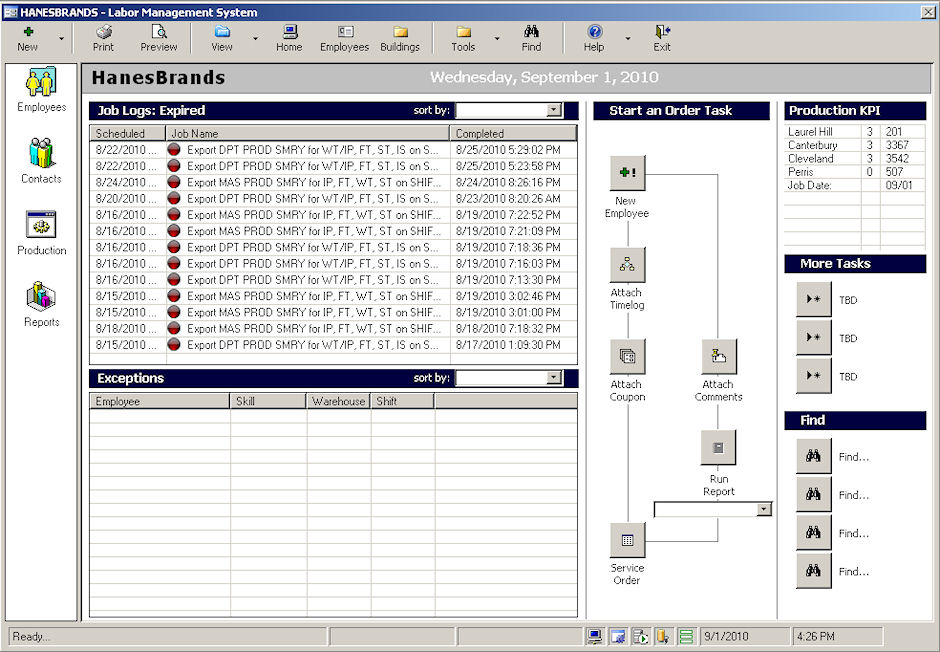The height and width of the screenshot is (652, 940).
Task: Open Buildings from the toolbar
Action: tap(400, 38)
